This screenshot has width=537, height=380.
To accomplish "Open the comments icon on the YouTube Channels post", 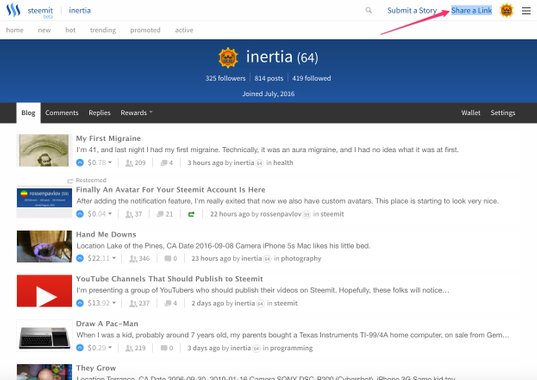I will point(168,303).
